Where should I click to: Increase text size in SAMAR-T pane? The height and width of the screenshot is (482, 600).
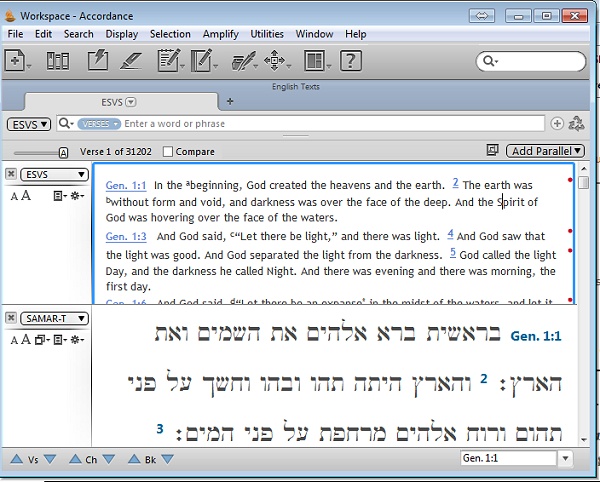(x=26, y=339)
